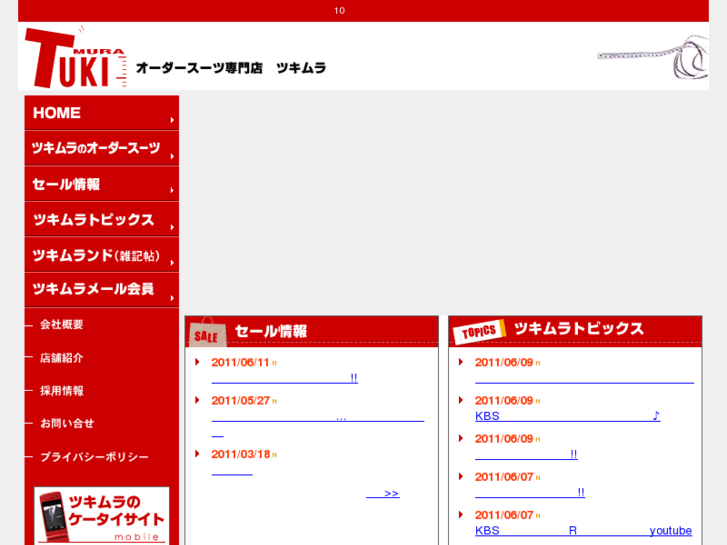
Task: Click the ツキムラのケータイサイト mobile banner
Action: [x=102, y=516]
